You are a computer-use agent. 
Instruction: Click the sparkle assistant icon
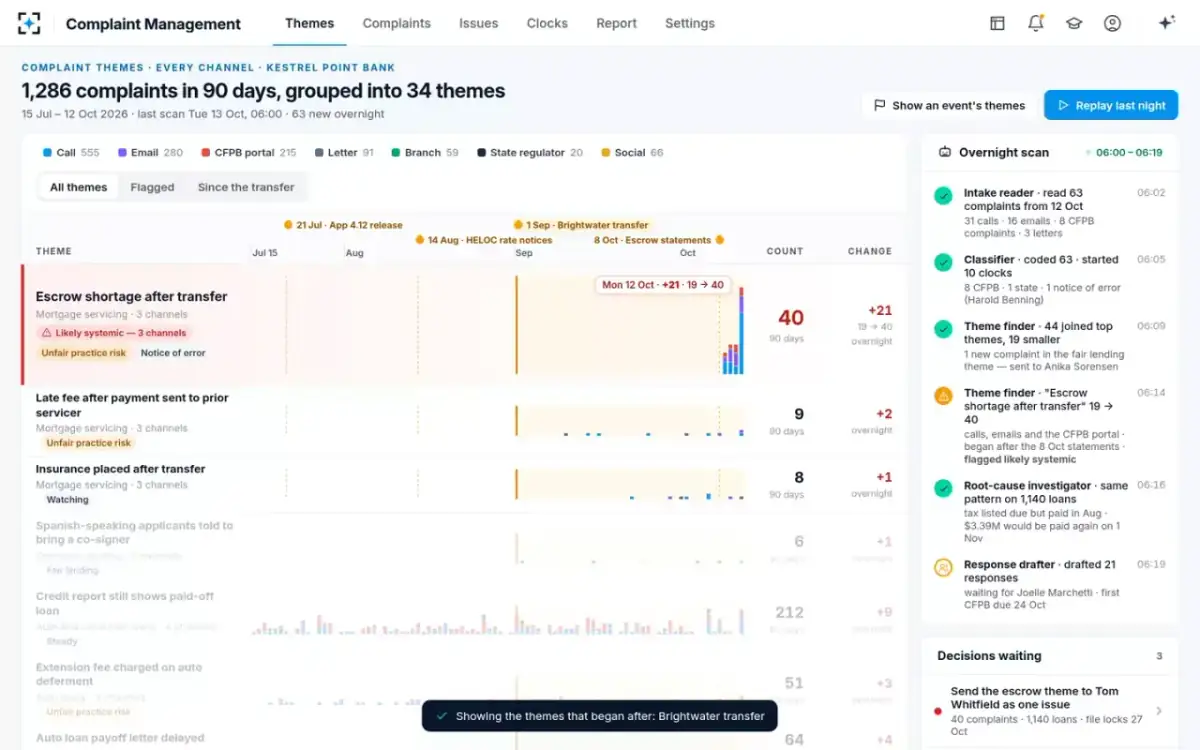click(x=1166, y=23)
